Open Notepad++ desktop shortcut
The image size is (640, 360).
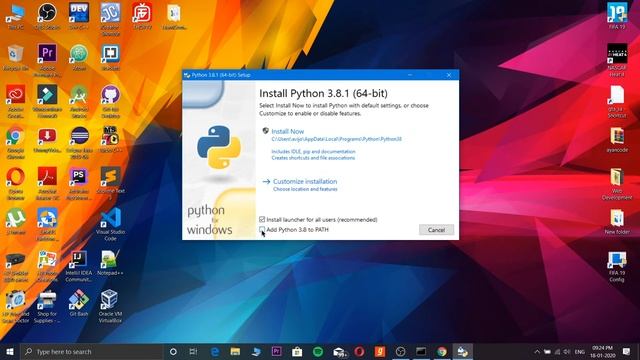[x=111, y=262]
